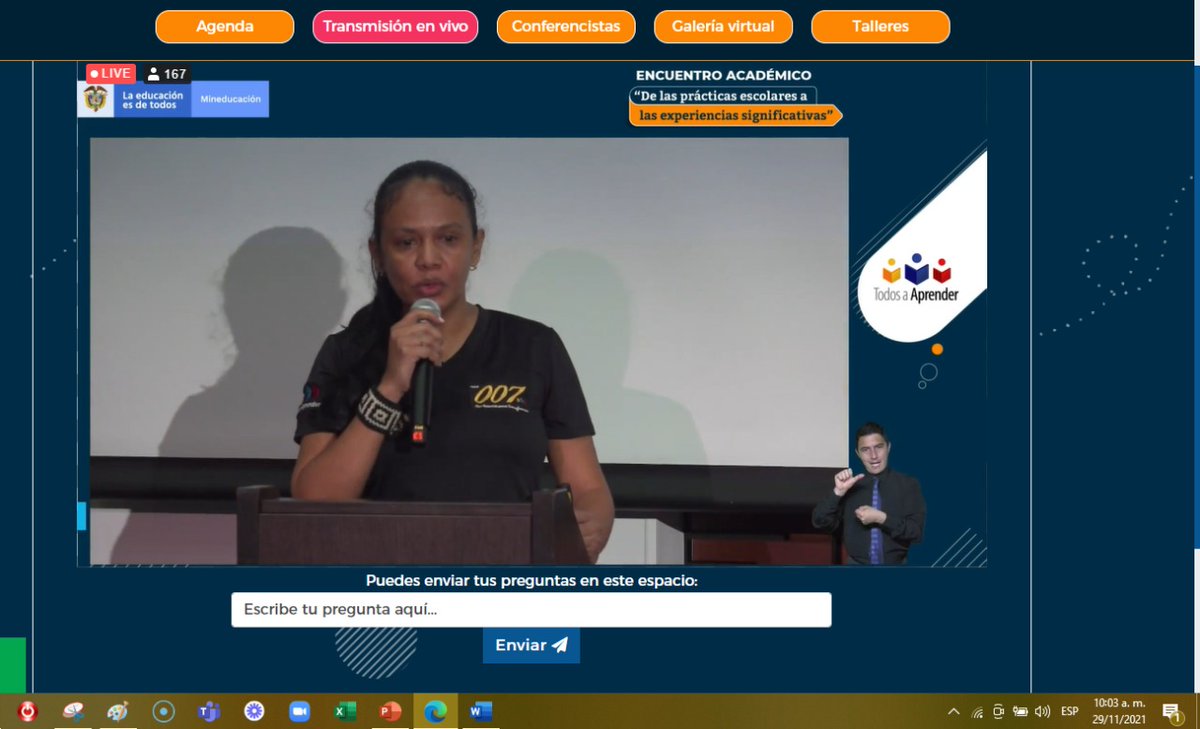This screenshot has width=1200, height=729.
Task: Open the satellite dish app in taskbar
Action: pyautogui.click(x=73, y=711)
